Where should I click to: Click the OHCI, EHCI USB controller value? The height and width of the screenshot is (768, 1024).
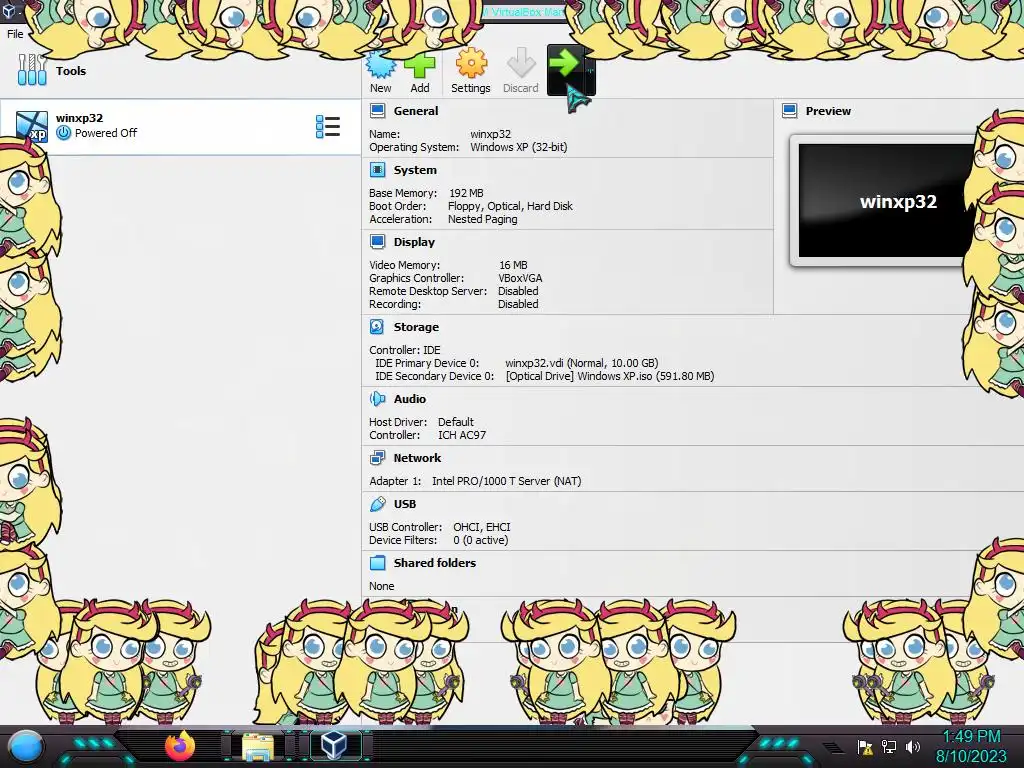482,527
